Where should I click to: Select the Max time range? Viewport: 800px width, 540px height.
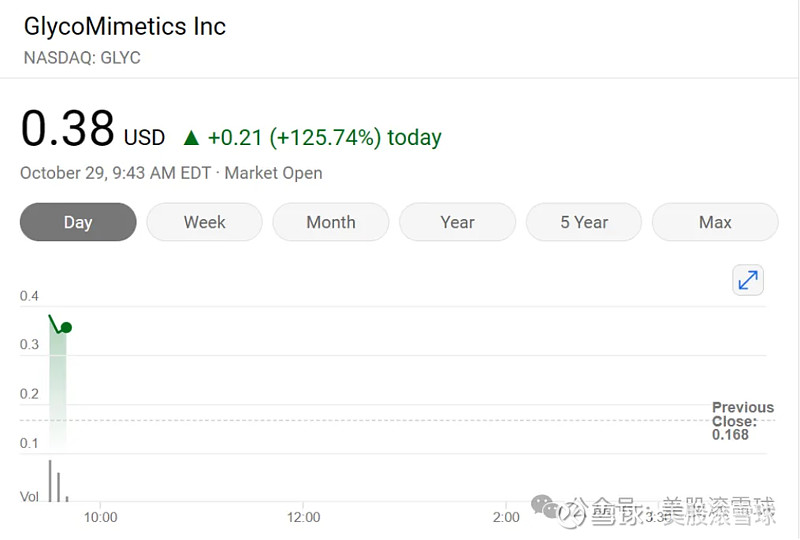(x=715, y=222)
